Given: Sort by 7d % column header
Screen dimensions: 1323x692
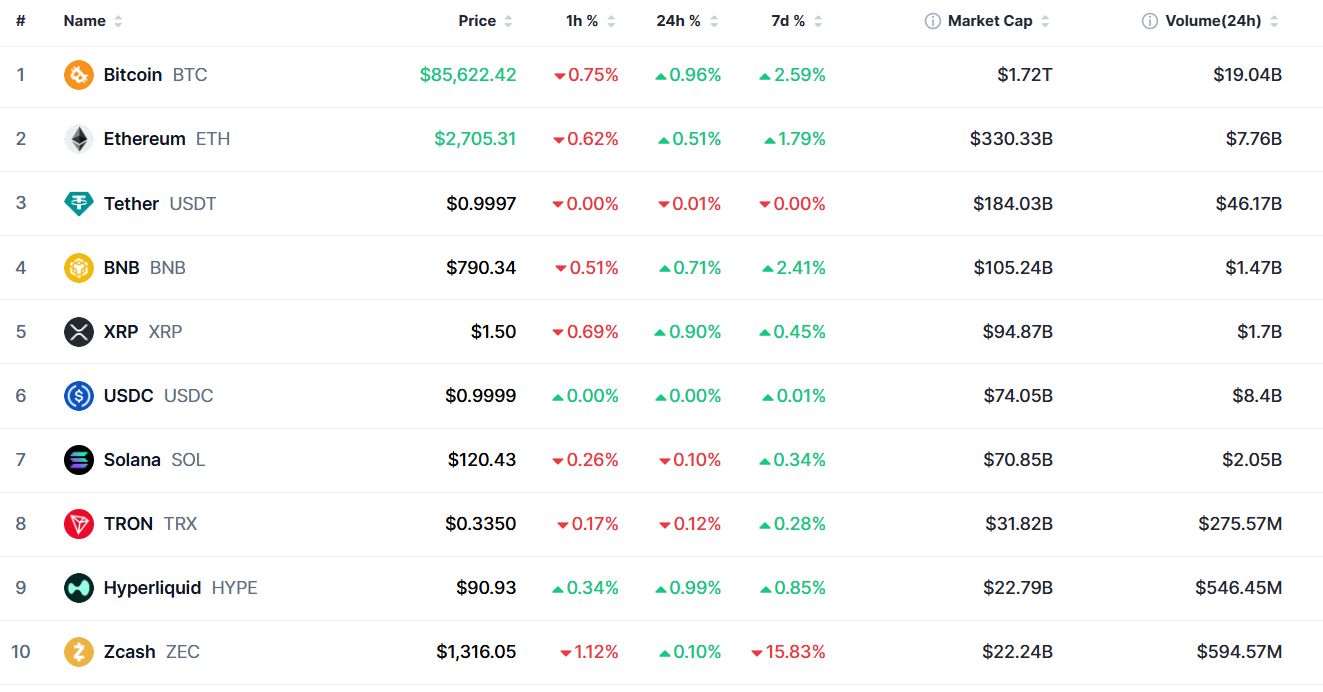Looking at the screenshot, I should (797, 21).
